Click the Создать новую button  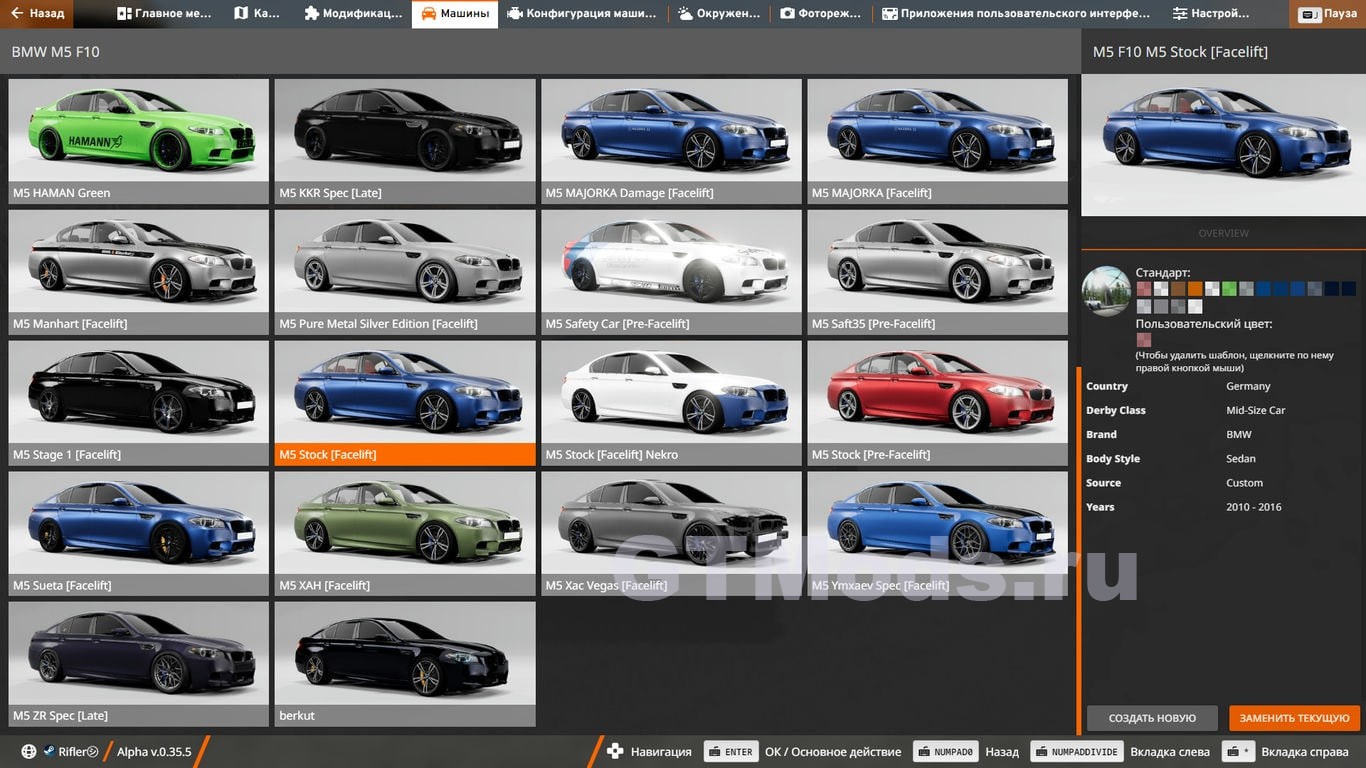(1152, 718)
